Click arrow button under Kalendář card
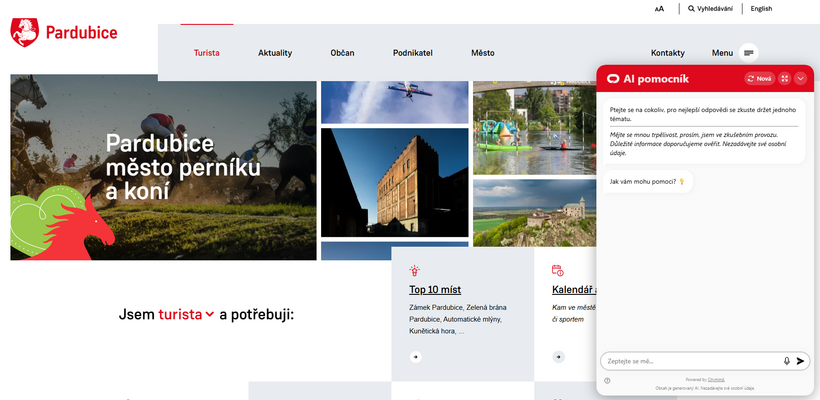This screenshot has width=820, height=400. 559,357
